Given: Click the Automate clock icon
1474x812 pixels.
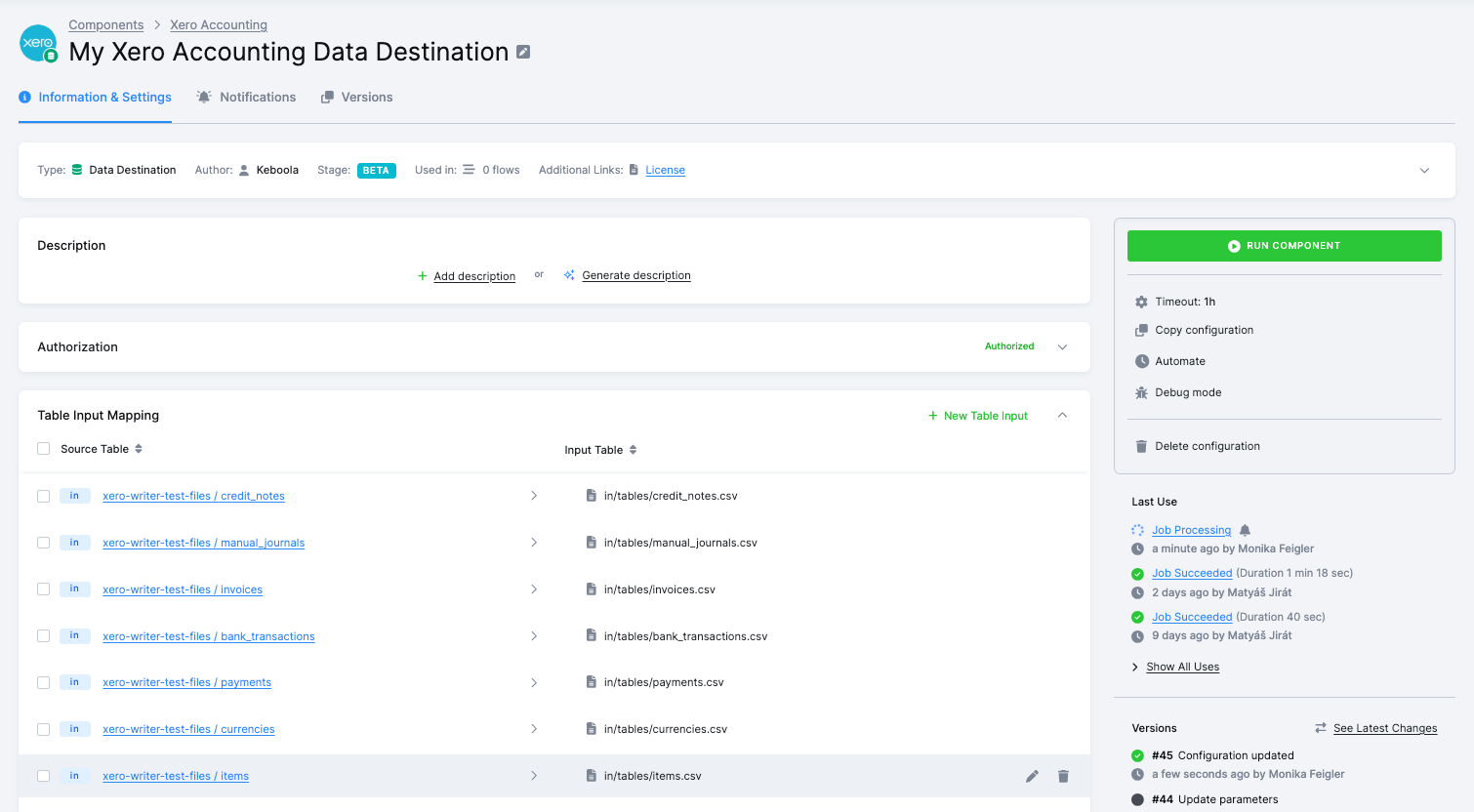Looking at the screenshot, I should coord(1141,361).
